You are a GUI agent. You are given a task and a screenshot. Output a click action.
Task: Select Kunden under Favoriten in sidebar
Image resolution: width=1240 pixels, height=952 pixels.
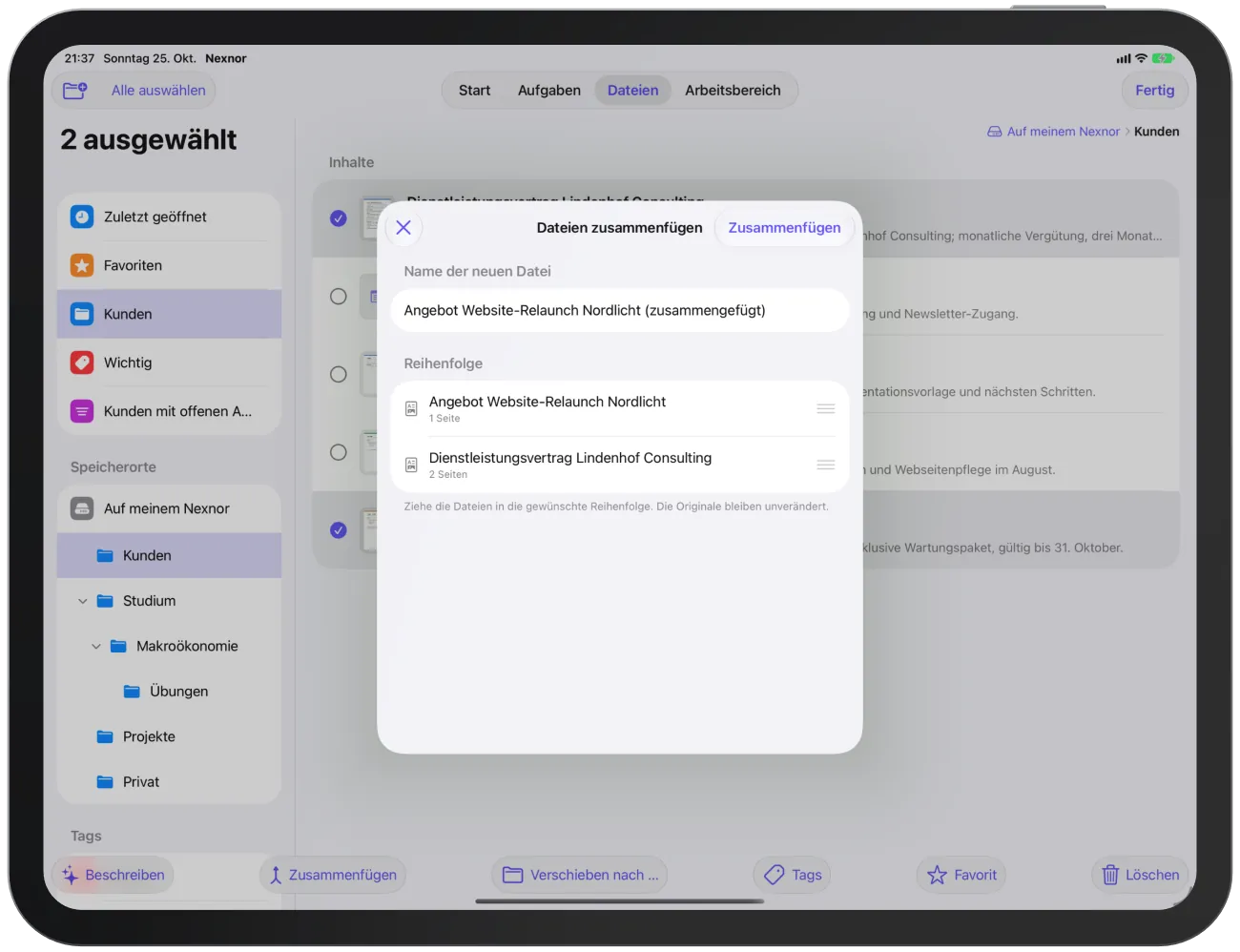[x=170, y=314]
